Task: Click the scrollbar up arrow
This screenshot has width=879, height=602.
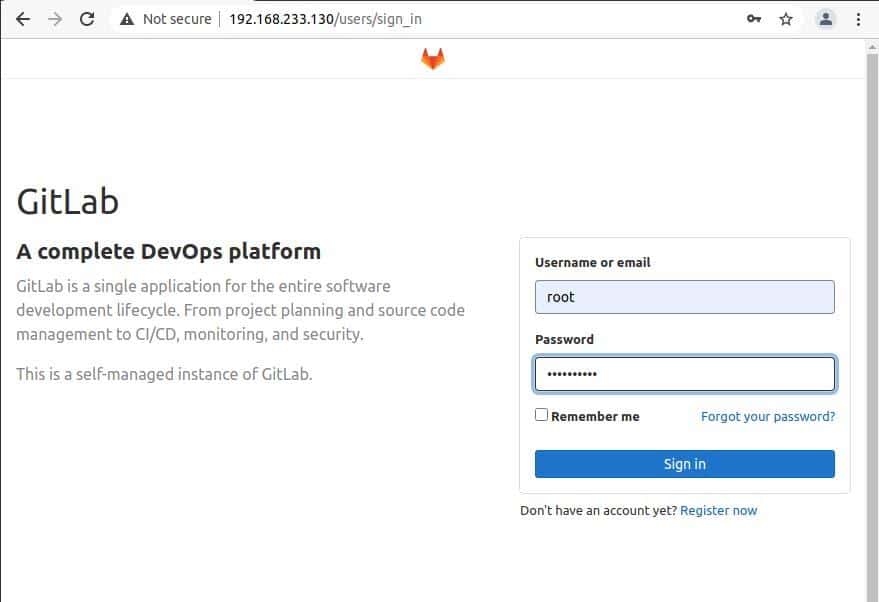Action: tap(872, 48)
